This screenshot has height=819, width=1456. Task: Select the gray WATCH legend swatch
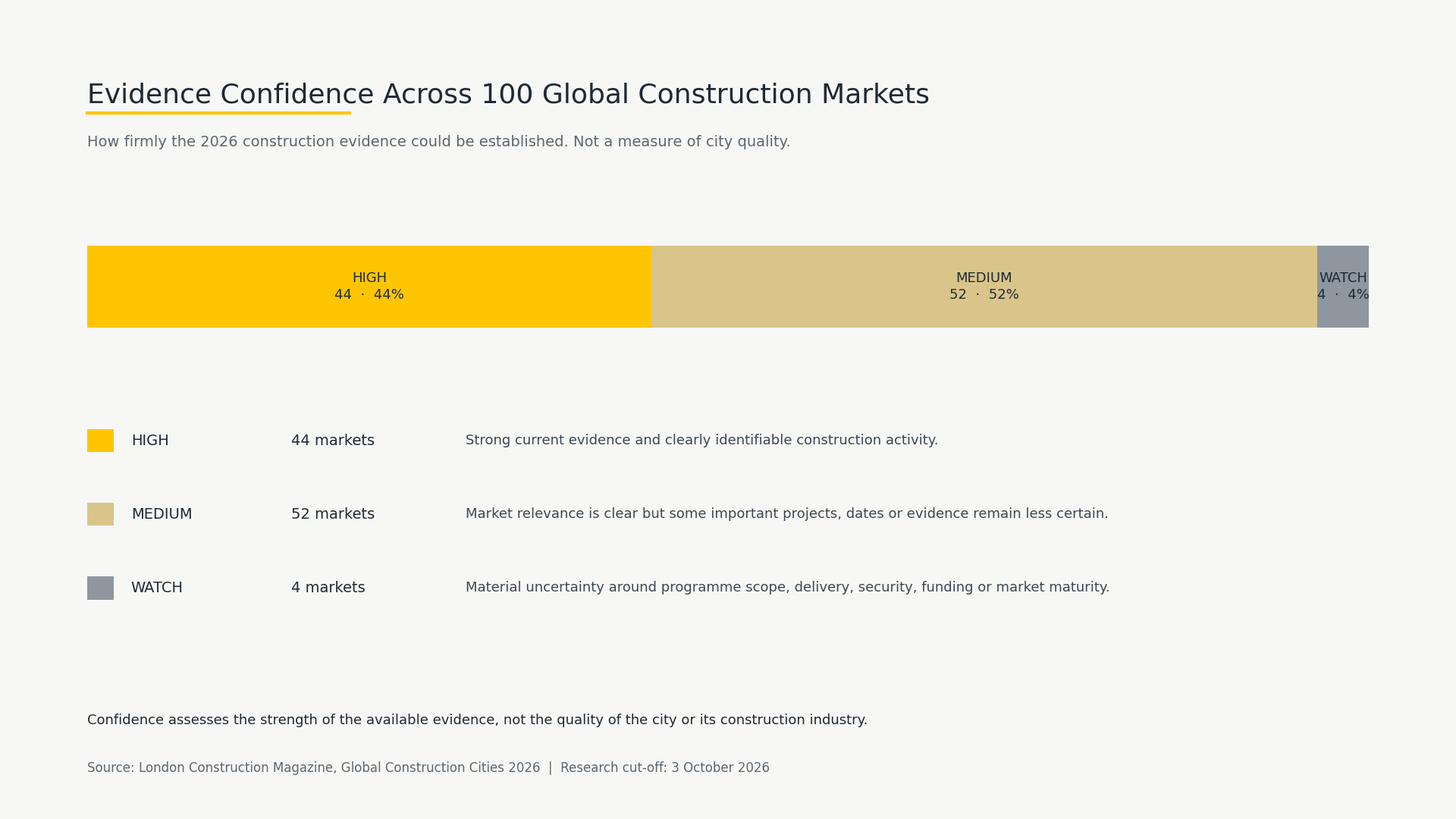(100, 588)
